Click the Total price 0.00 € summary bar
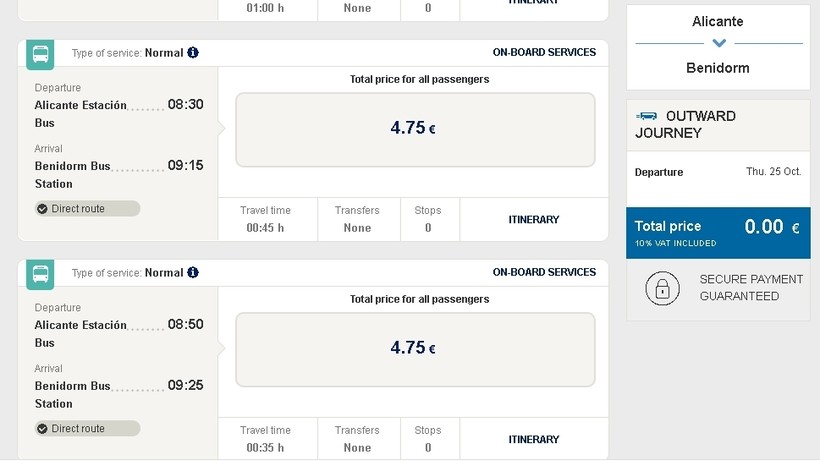 [x=717, y=234]
